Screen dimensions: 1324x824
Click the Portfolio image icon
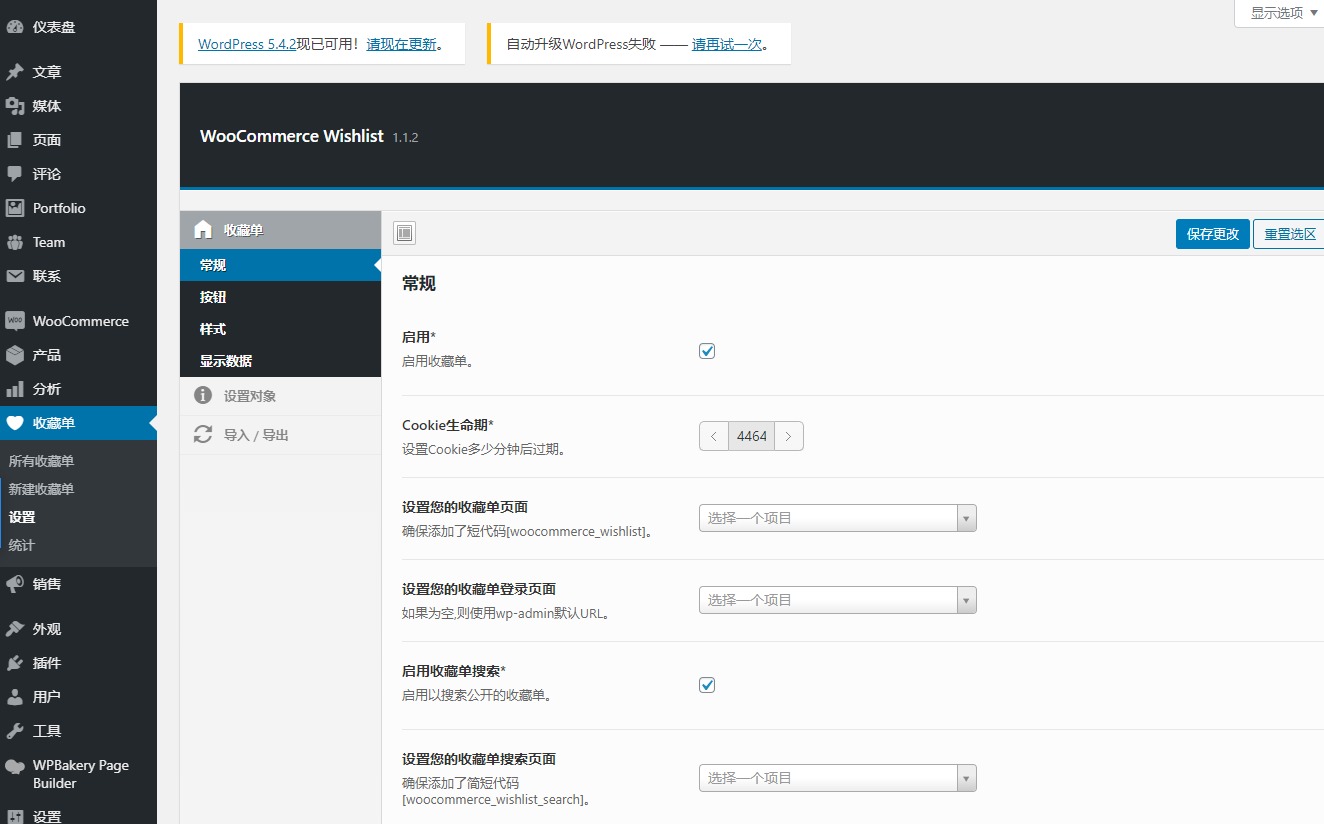[15, 208]
